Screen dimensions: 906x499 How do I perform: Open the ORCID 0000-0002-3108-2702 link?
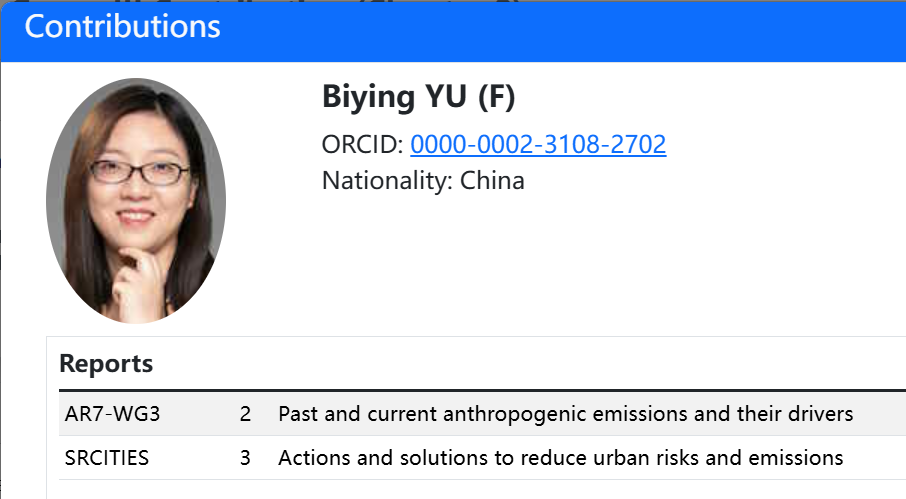tap(538, 145)
